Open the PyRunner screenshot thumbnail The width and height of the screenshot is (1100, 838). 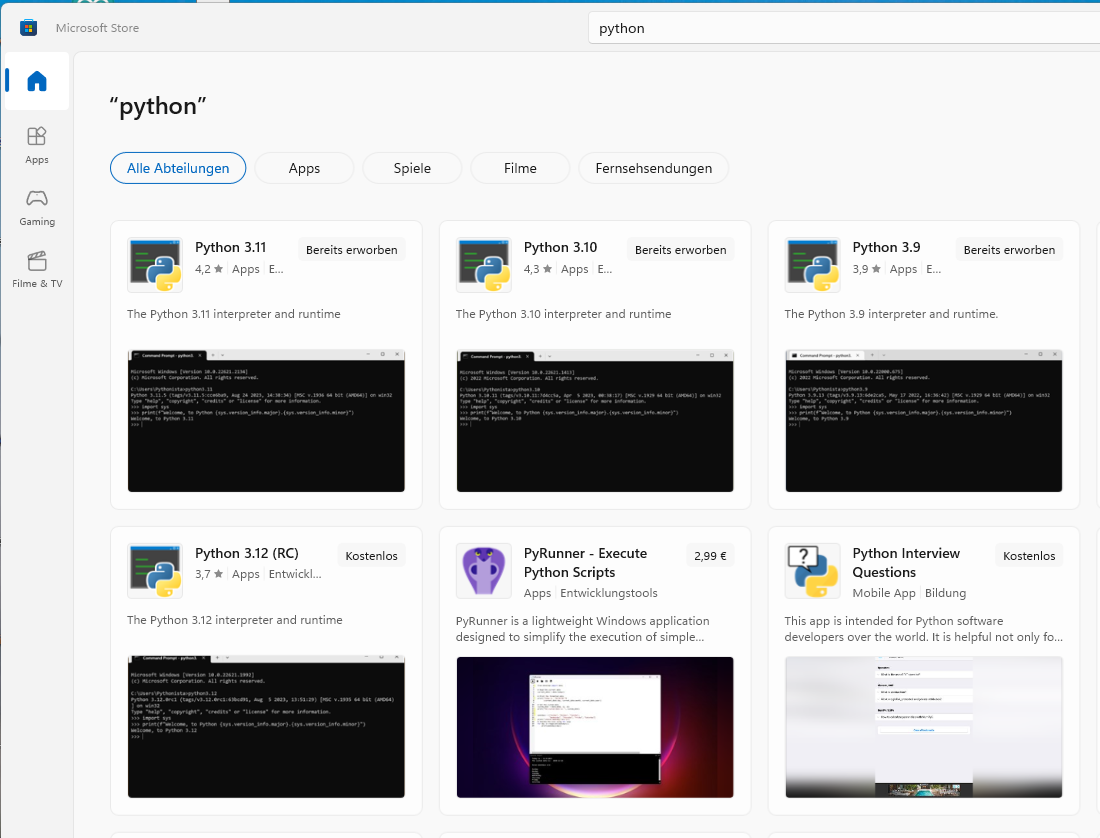pos(595,727)
